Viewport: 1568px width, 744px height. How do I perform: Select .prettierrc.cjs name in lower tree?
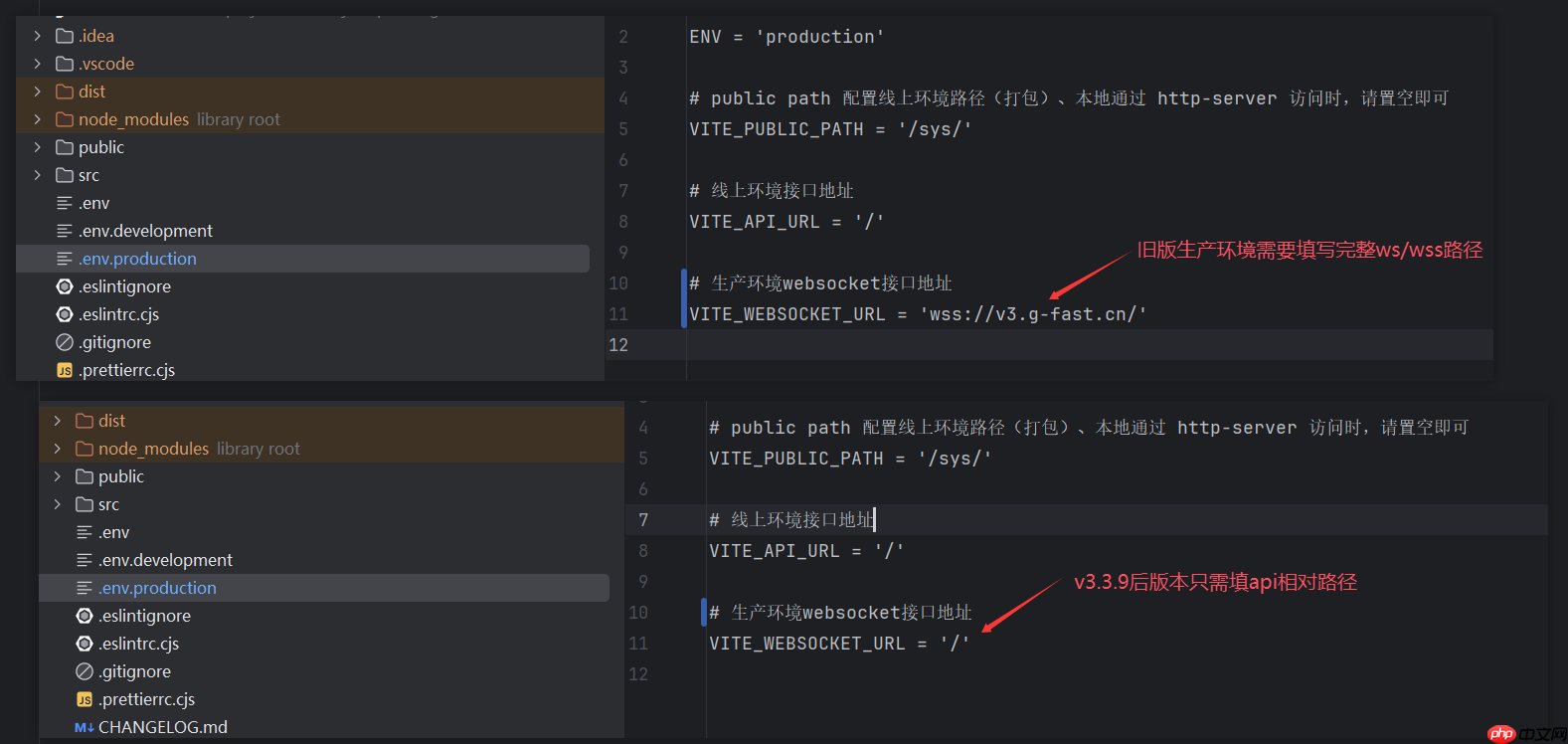coord(146,699)
